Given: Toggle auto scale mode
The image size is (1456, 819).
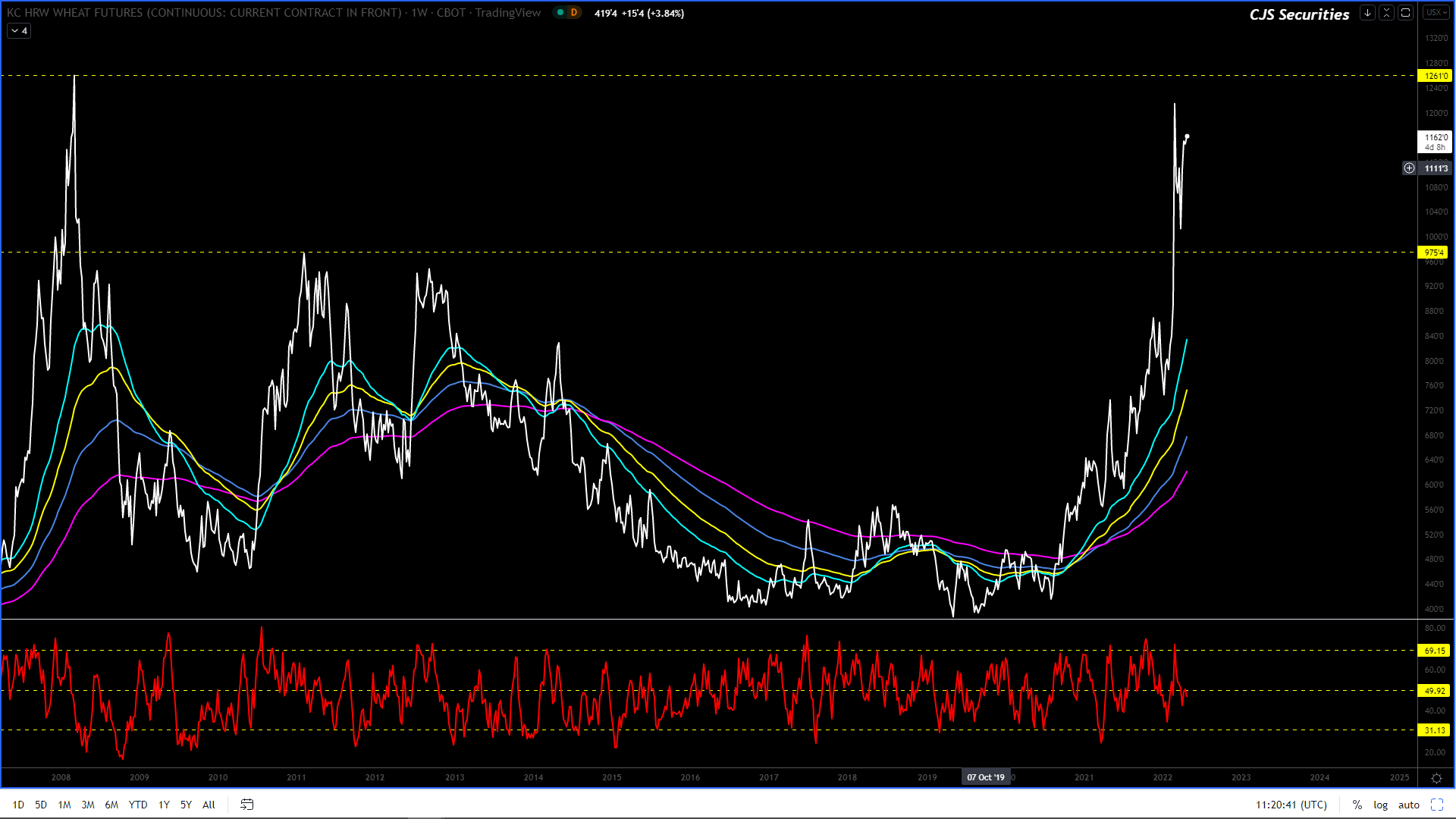Looking at the screenshot, I should pos(1408,805).
